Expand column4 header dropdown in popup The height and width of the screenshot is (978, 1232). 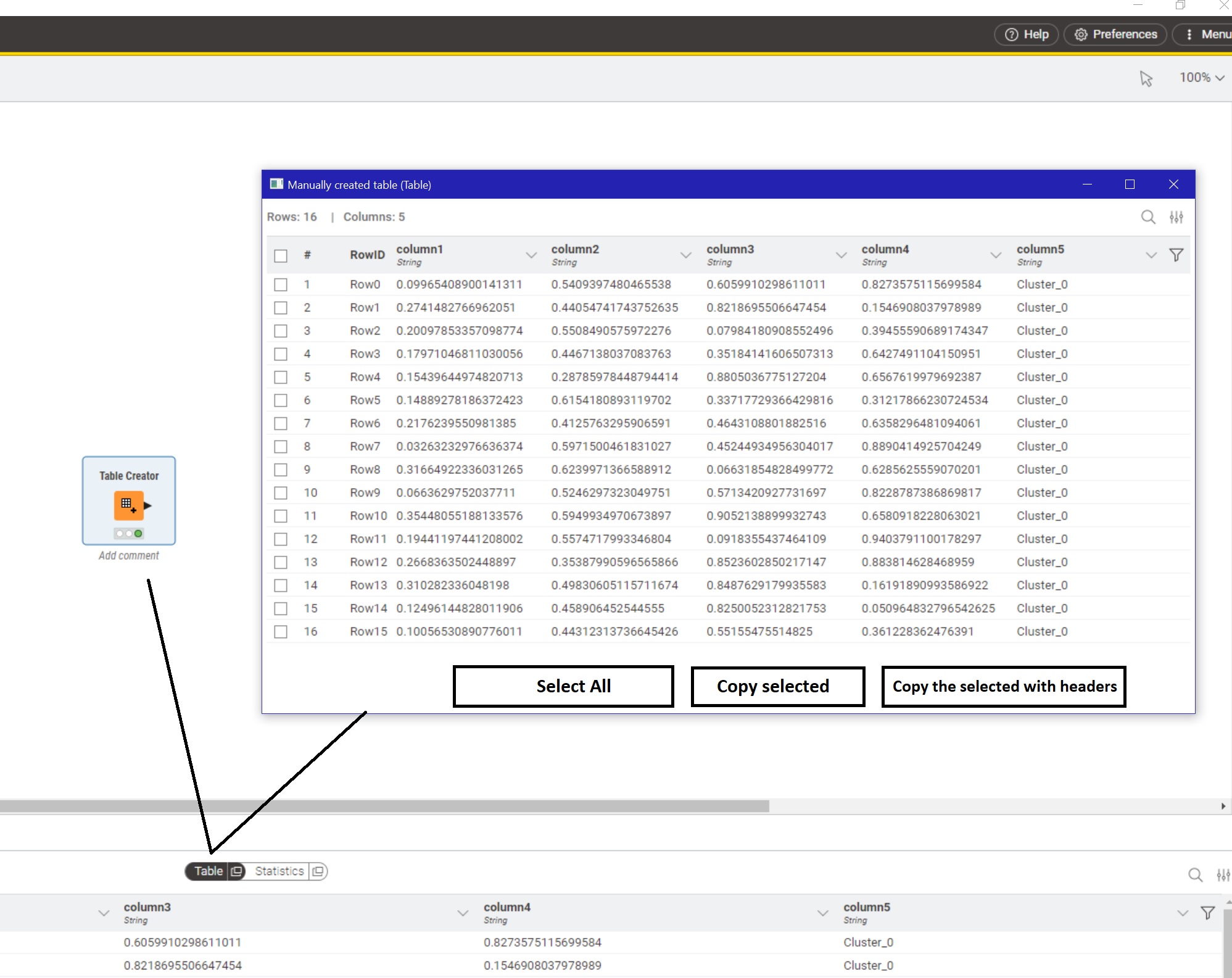pyautogui.click(x=996, y=255)
